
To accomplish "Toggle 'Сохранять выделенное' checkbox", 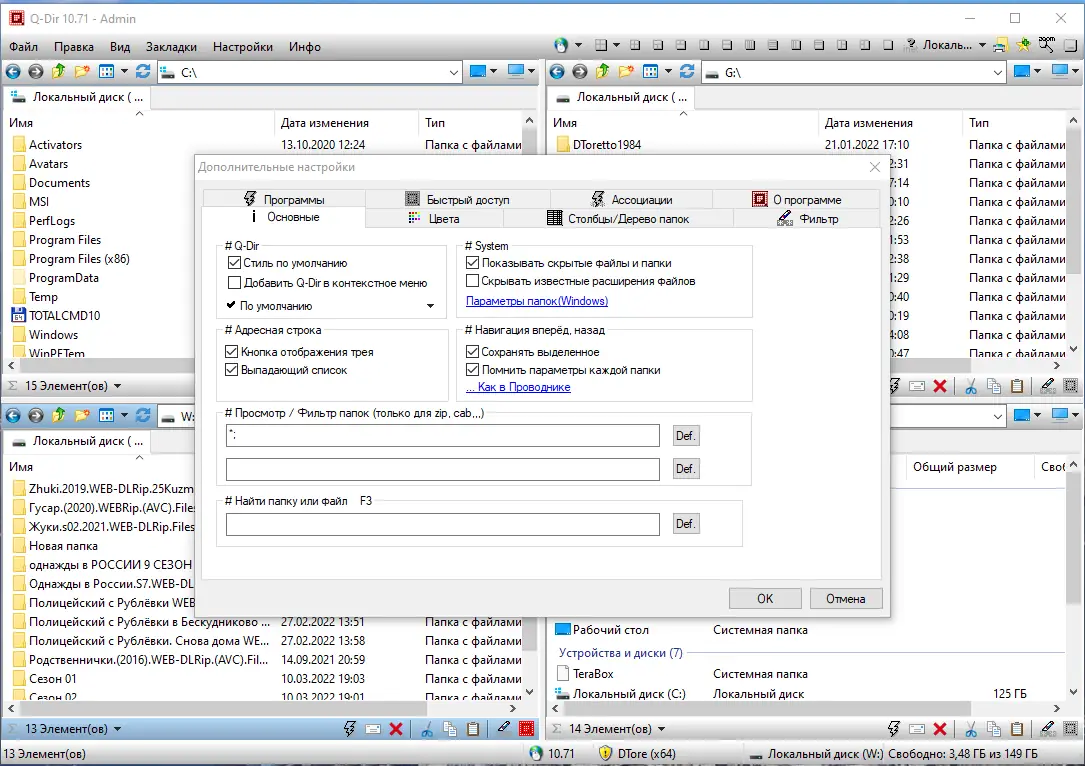I will pyautogui.click(x=473, y=352).
